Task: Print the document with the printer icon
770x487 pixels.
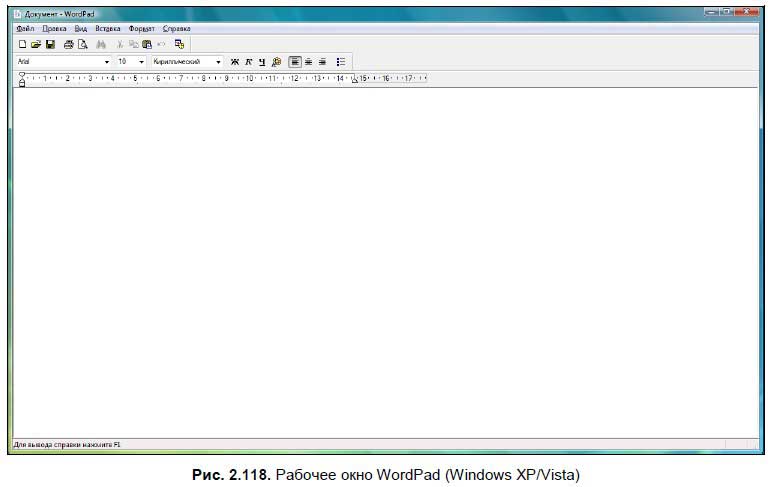Action: tap(68, 45)
